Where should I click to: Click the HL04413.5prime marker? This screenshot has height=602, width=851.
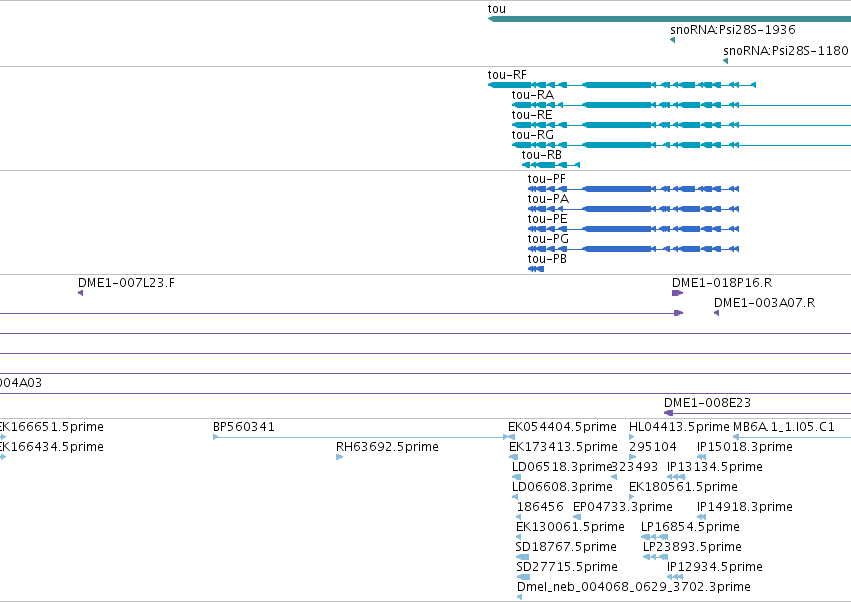(631, 437)
